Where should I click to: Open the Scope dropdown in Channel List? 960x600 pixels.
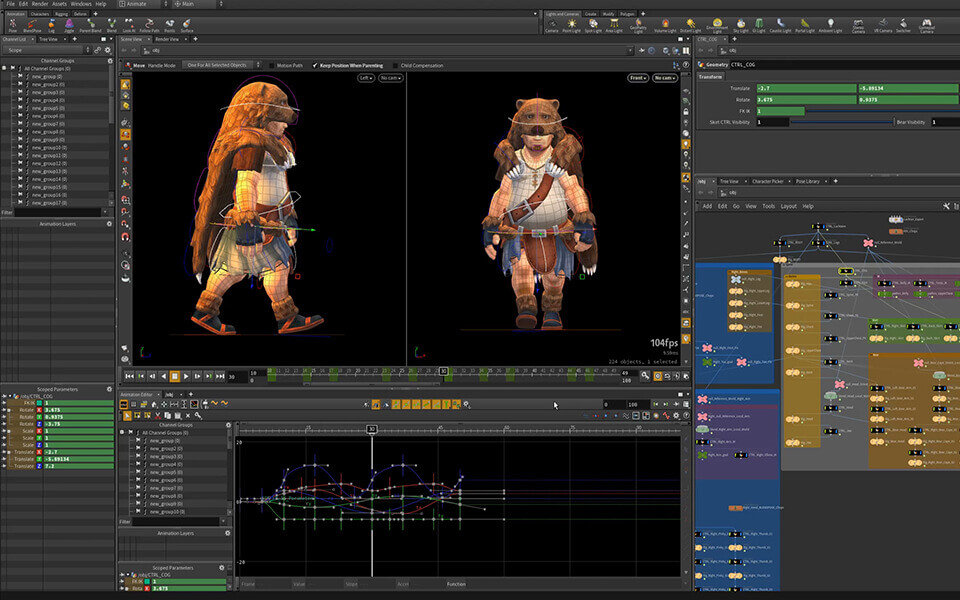[x=47, y=50]
